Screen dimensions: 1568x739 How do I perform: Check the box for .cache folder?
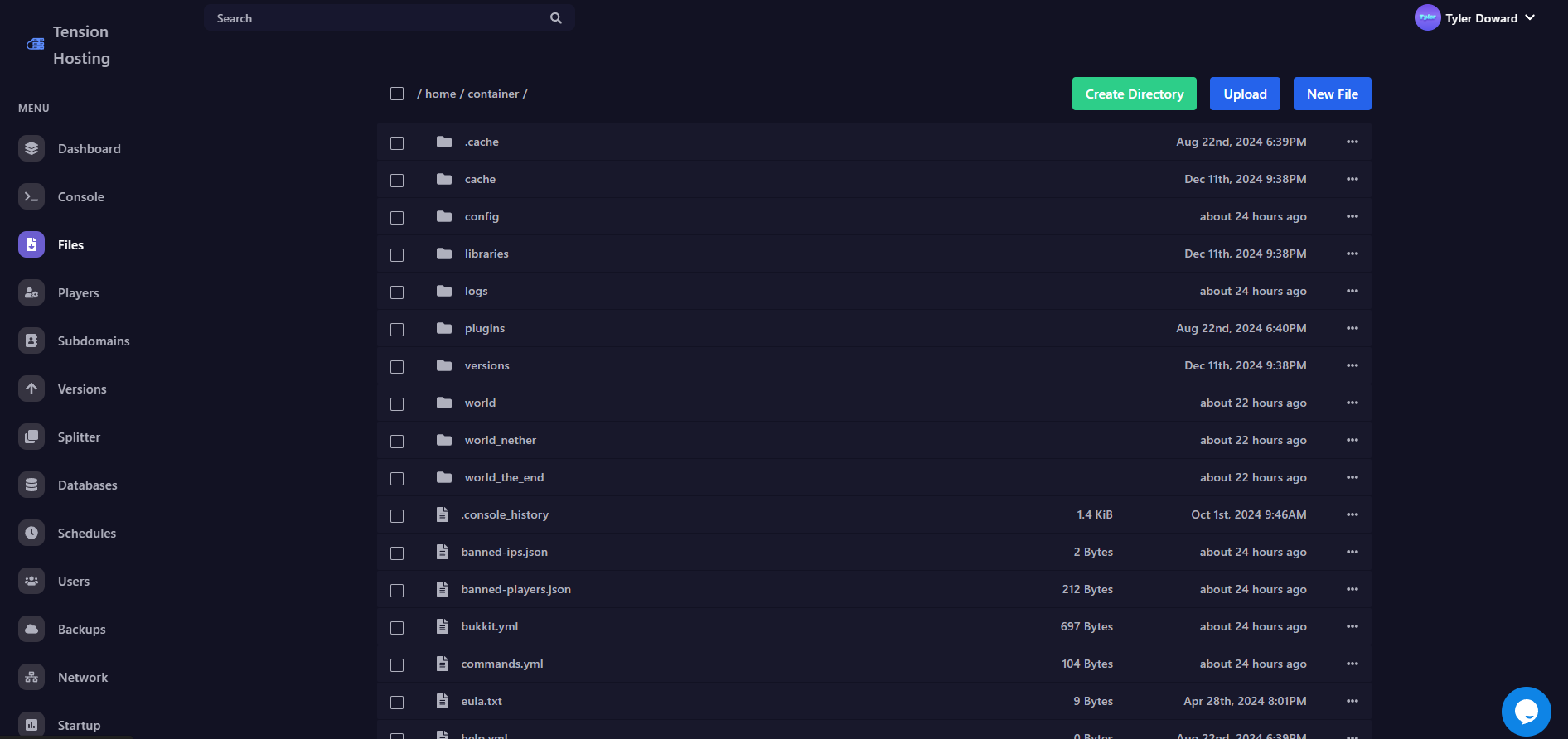click(x=397, y=143)
